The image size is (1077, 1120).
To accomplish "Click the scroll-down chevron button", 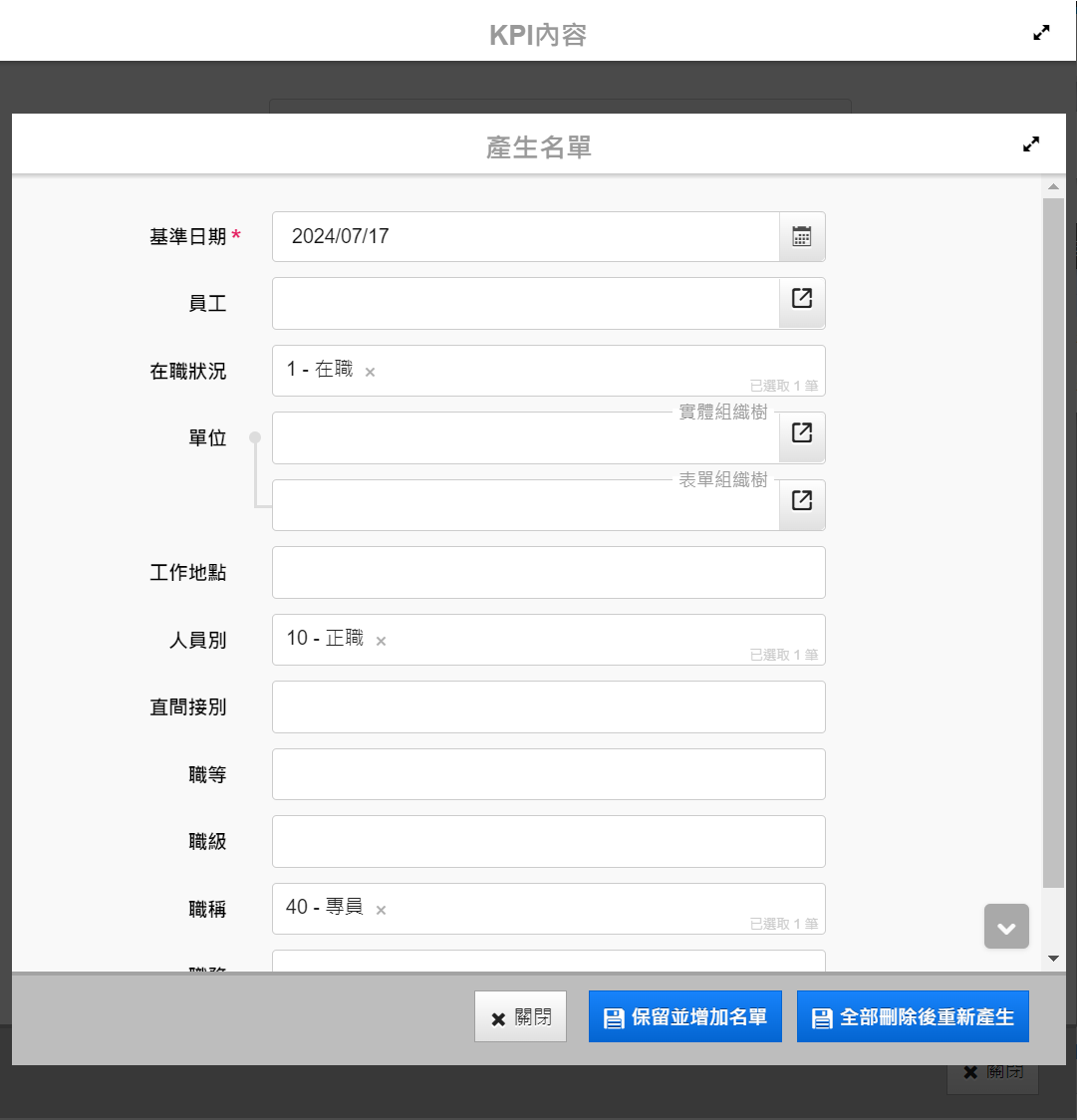I will click(1006, 927).
